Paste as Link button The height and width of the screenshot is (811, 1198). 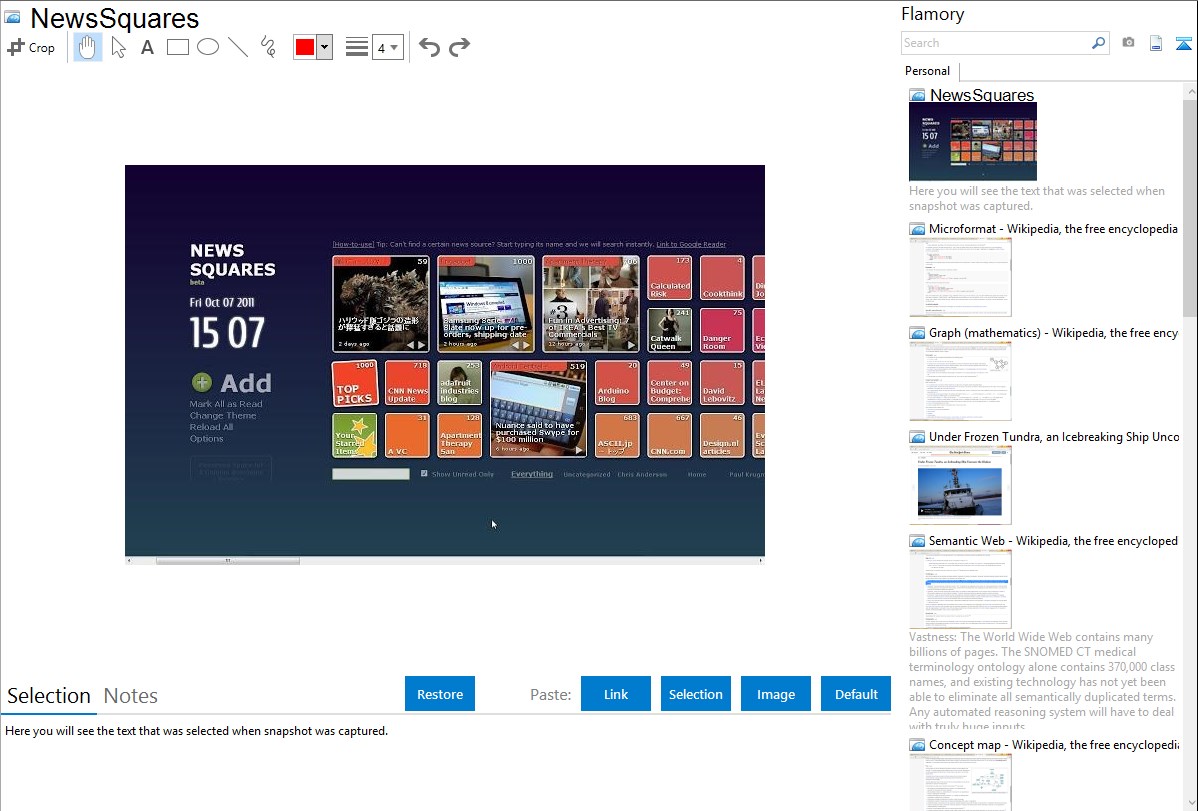[x=616, y=694]
